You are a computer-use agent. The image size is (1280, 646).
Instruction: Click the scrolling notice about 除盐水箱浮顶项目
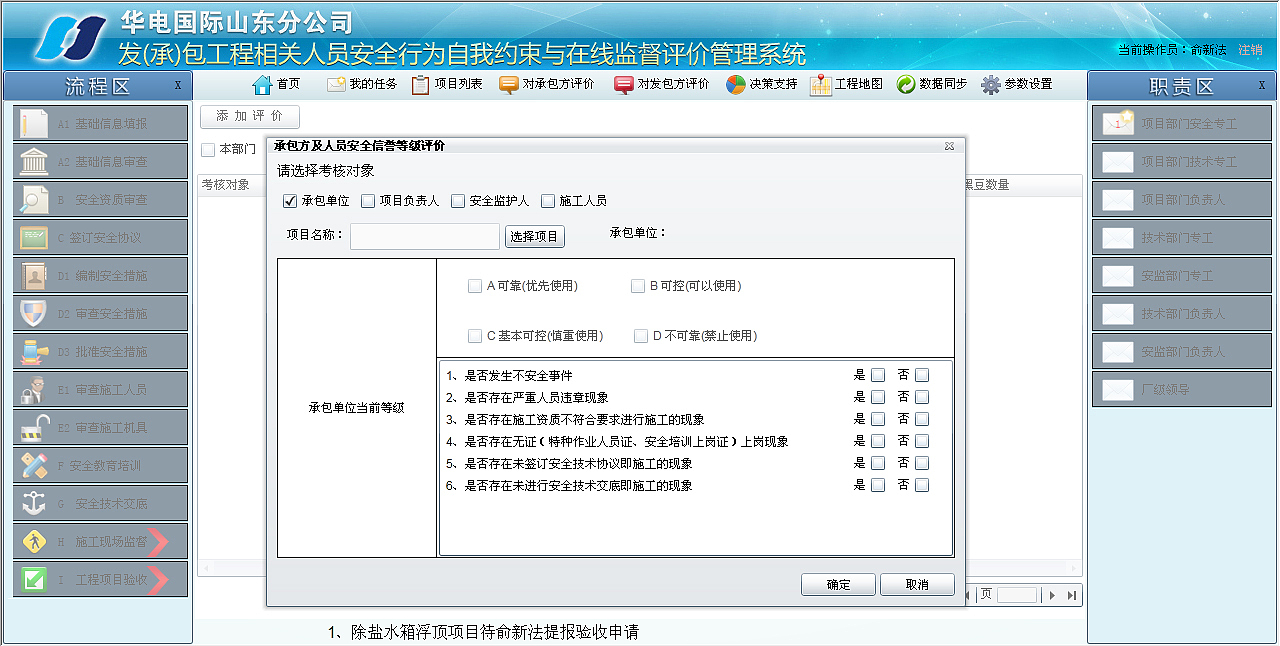click(483, 632)
